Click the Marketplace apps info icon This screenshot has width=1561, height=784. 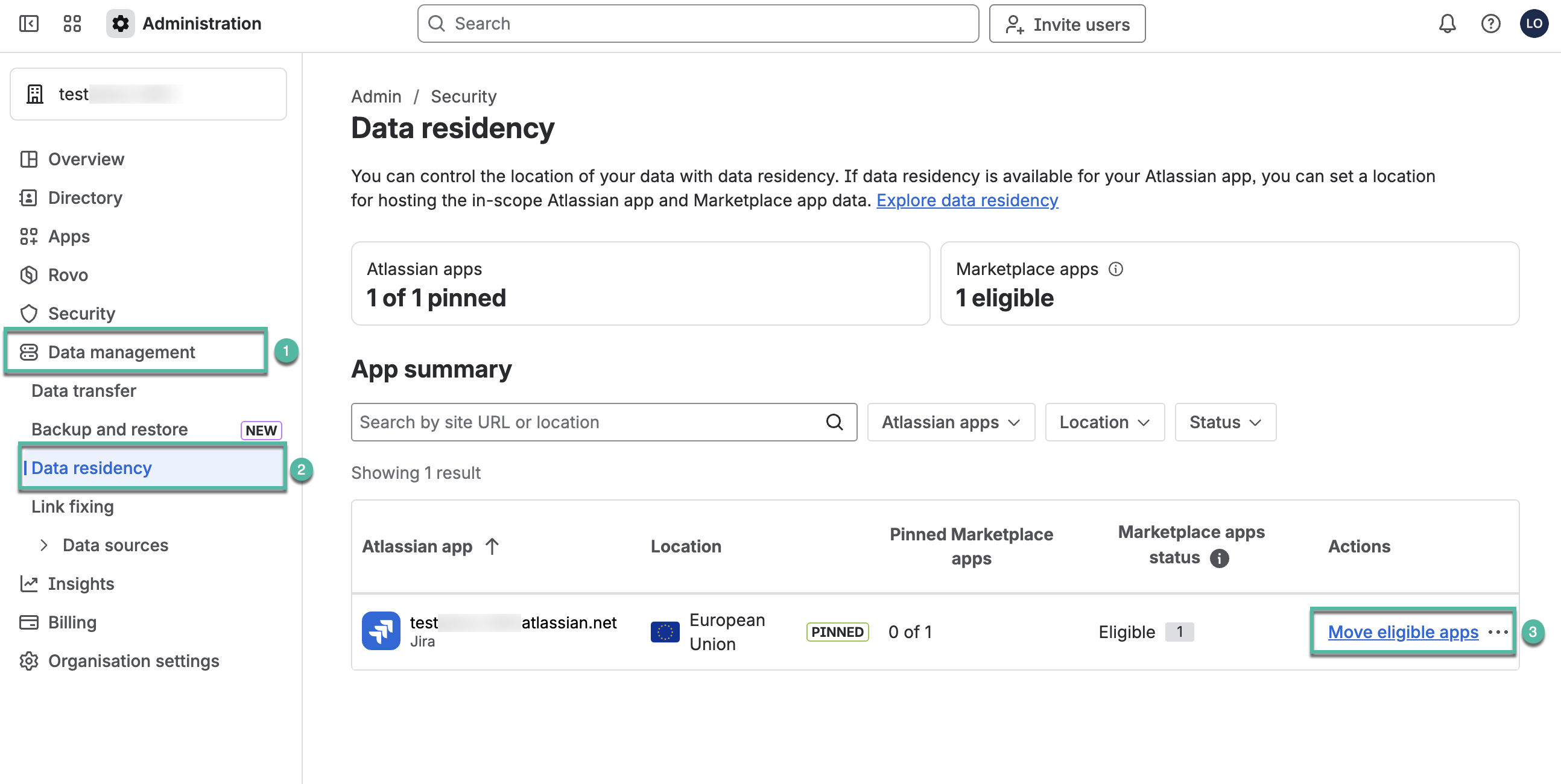pyautogui.click(x=1116, y=269)
